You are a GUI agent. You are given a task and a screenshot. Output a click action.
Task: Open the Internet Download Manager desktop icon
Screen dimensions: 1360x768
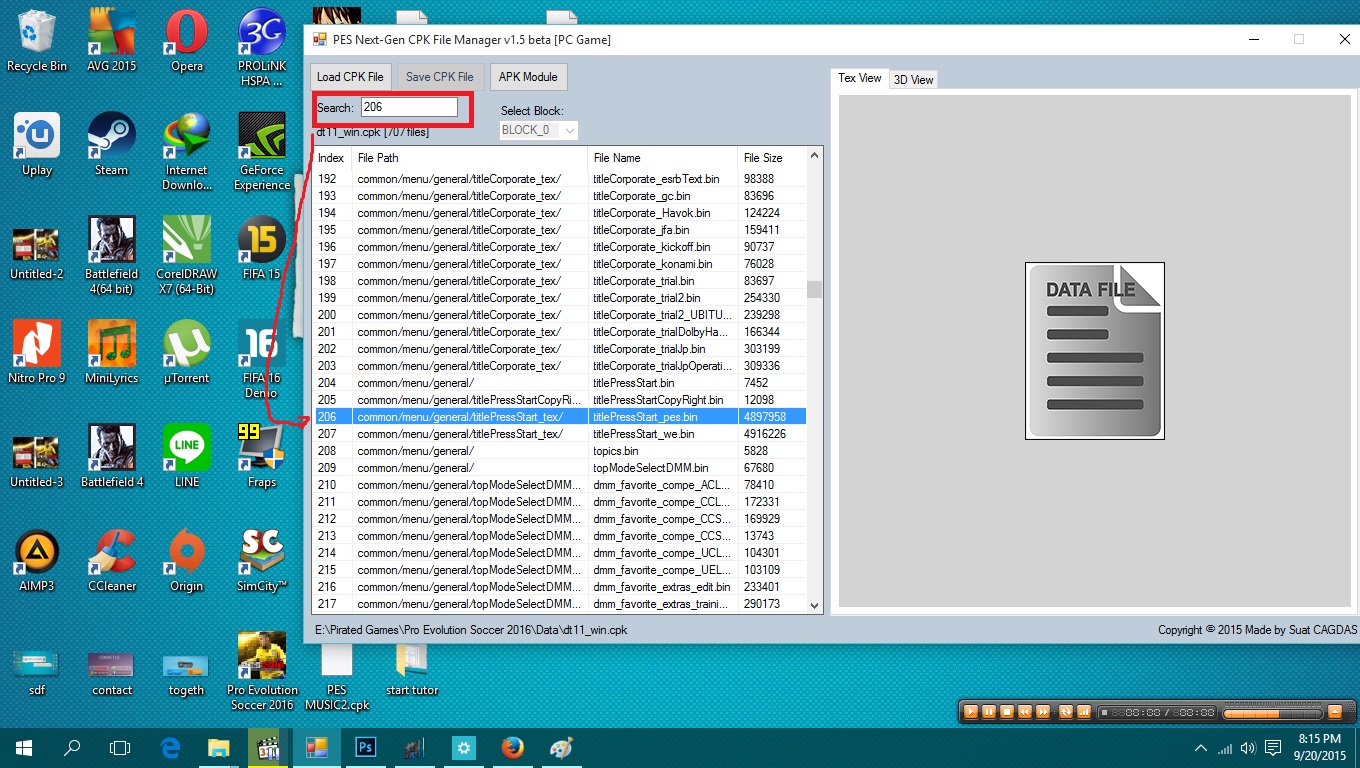point(187,151)
